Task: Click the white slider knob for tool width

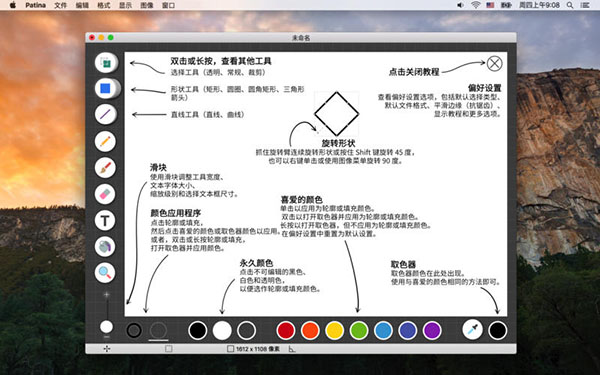Action: coord(106,327)
